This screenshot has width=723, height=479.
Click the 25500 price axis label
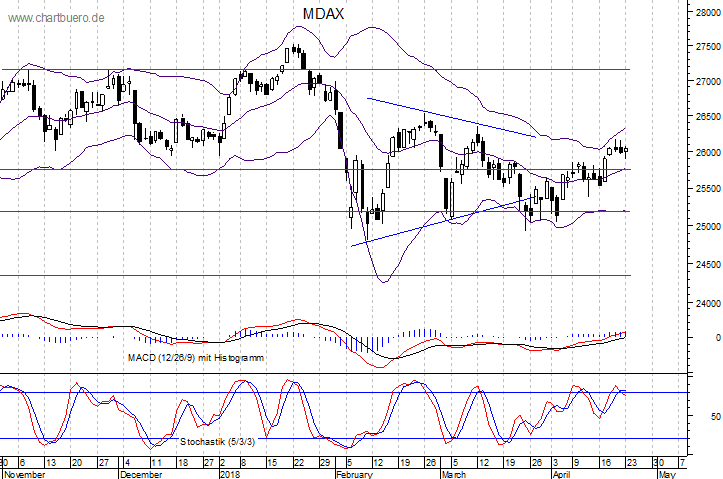point(708,189)
